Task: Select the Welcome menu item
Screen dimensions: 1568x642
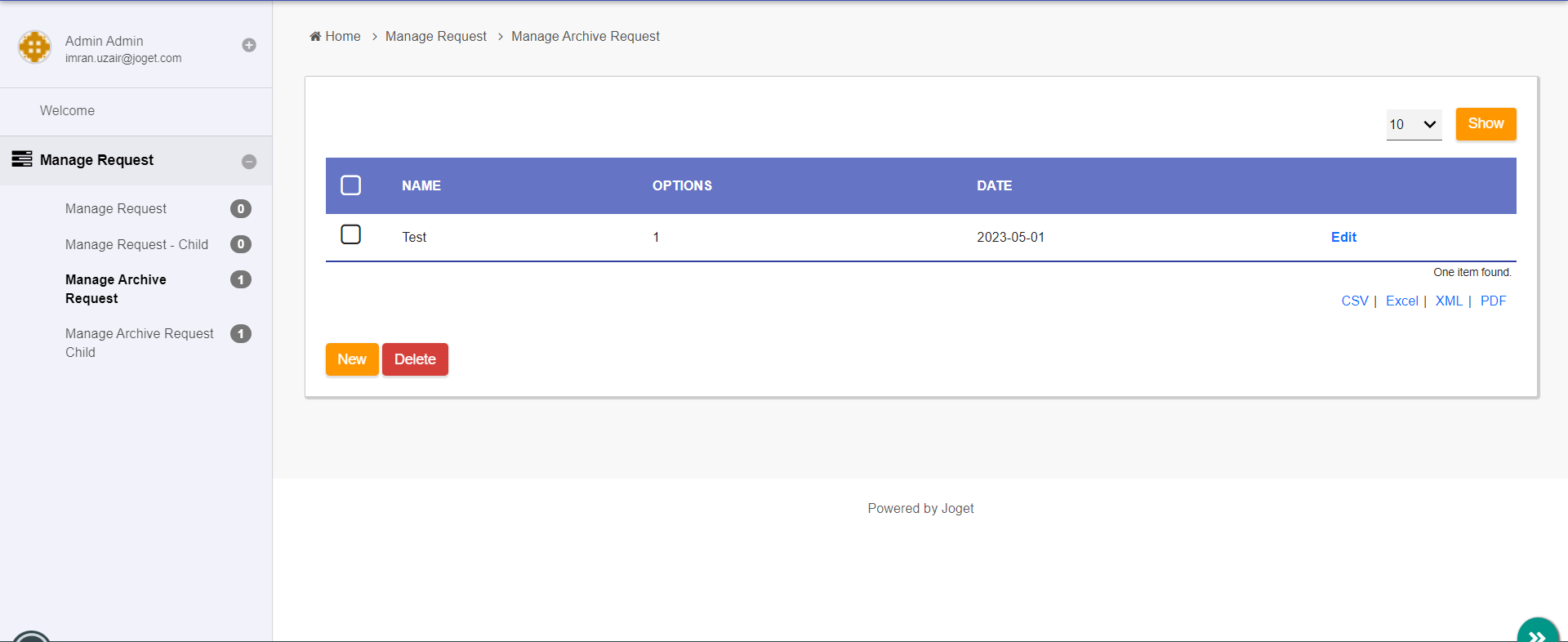Action: tap(67, 110)
